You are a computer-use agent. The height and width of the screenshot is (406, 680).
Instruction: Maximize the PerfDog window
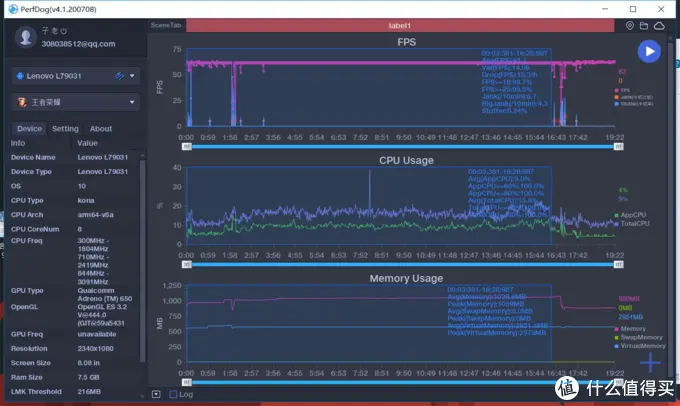(633, 9)
